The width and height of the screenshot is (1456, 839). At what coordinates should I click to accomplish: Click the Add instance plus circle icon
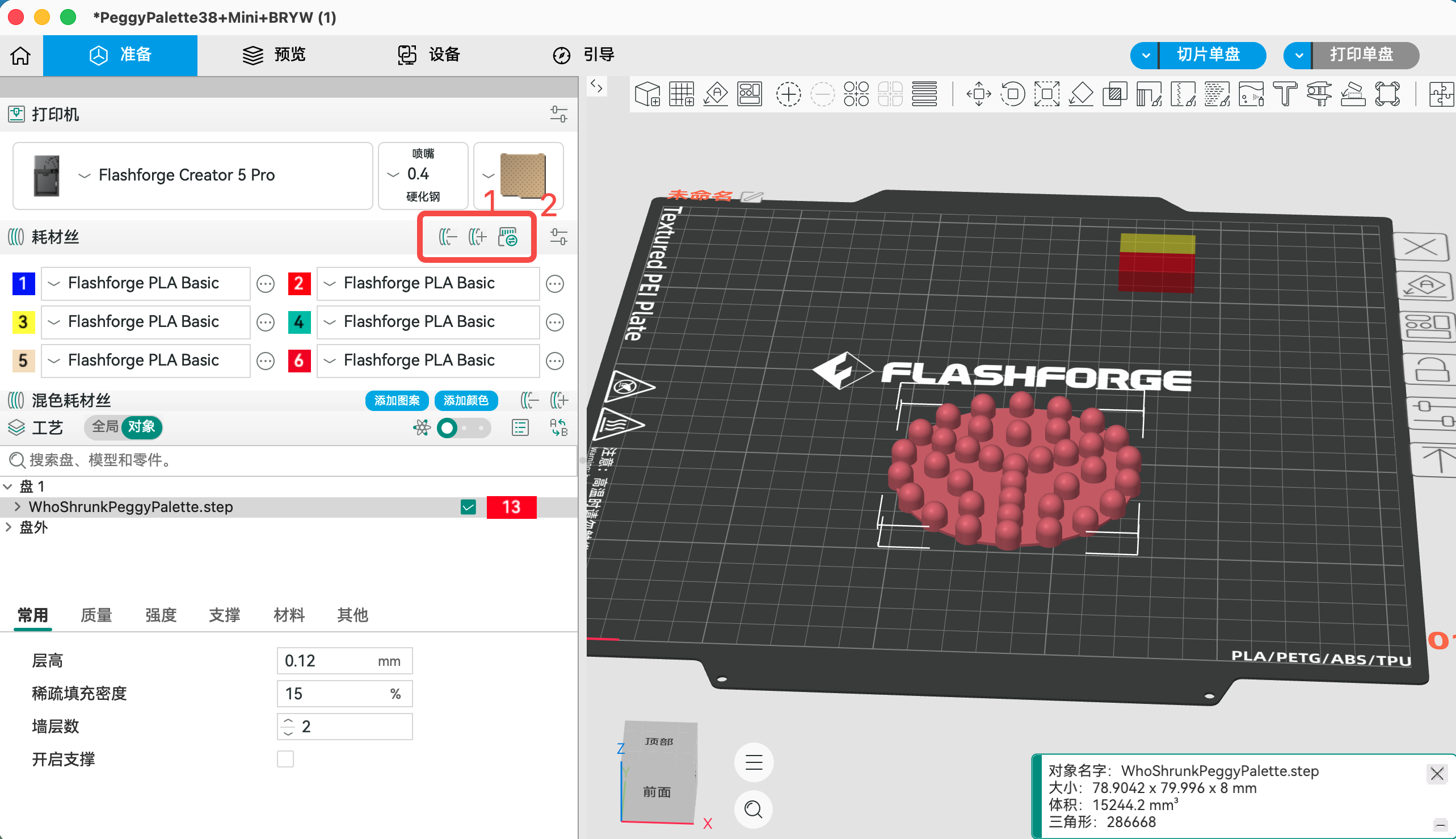point(788,94)
